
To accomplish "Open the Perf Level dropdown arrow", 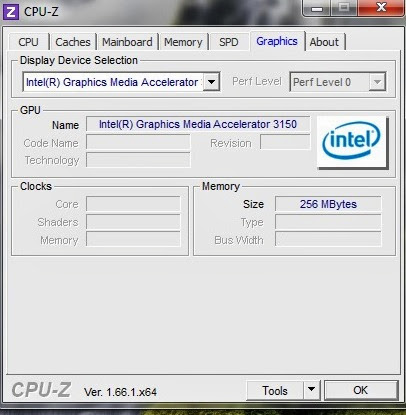I will coord(377,82).
